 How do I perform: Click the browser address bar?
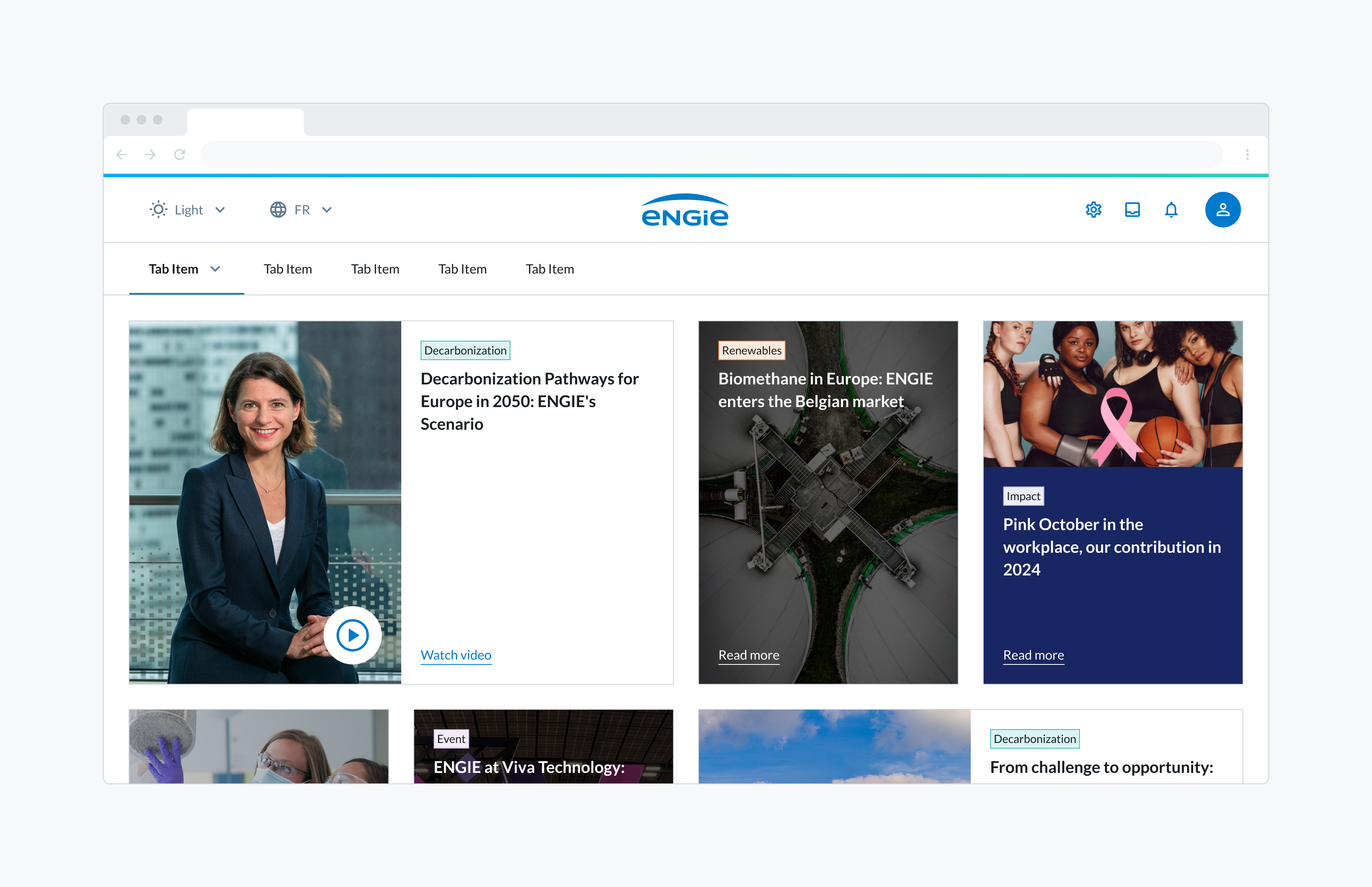tap(711, 154)
